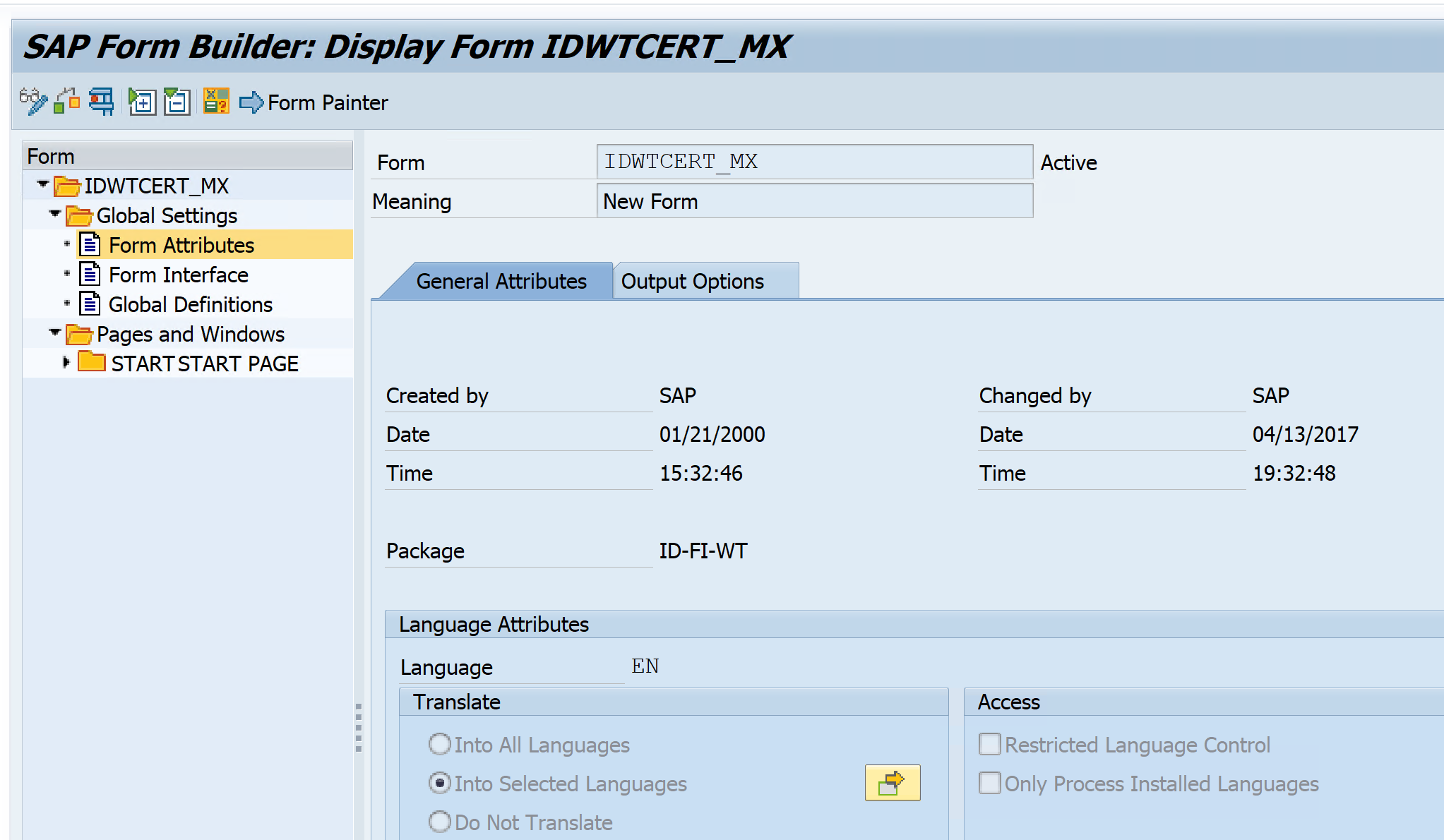Click the changed time 19:32:48
The height and width of the screenshot is (840, 1444).
tap(1294, 473)
